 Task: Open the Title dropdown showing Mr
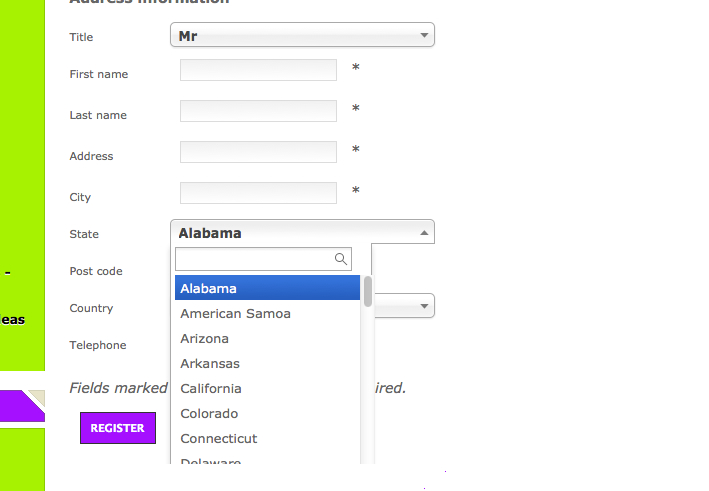(x=302, y=36)
